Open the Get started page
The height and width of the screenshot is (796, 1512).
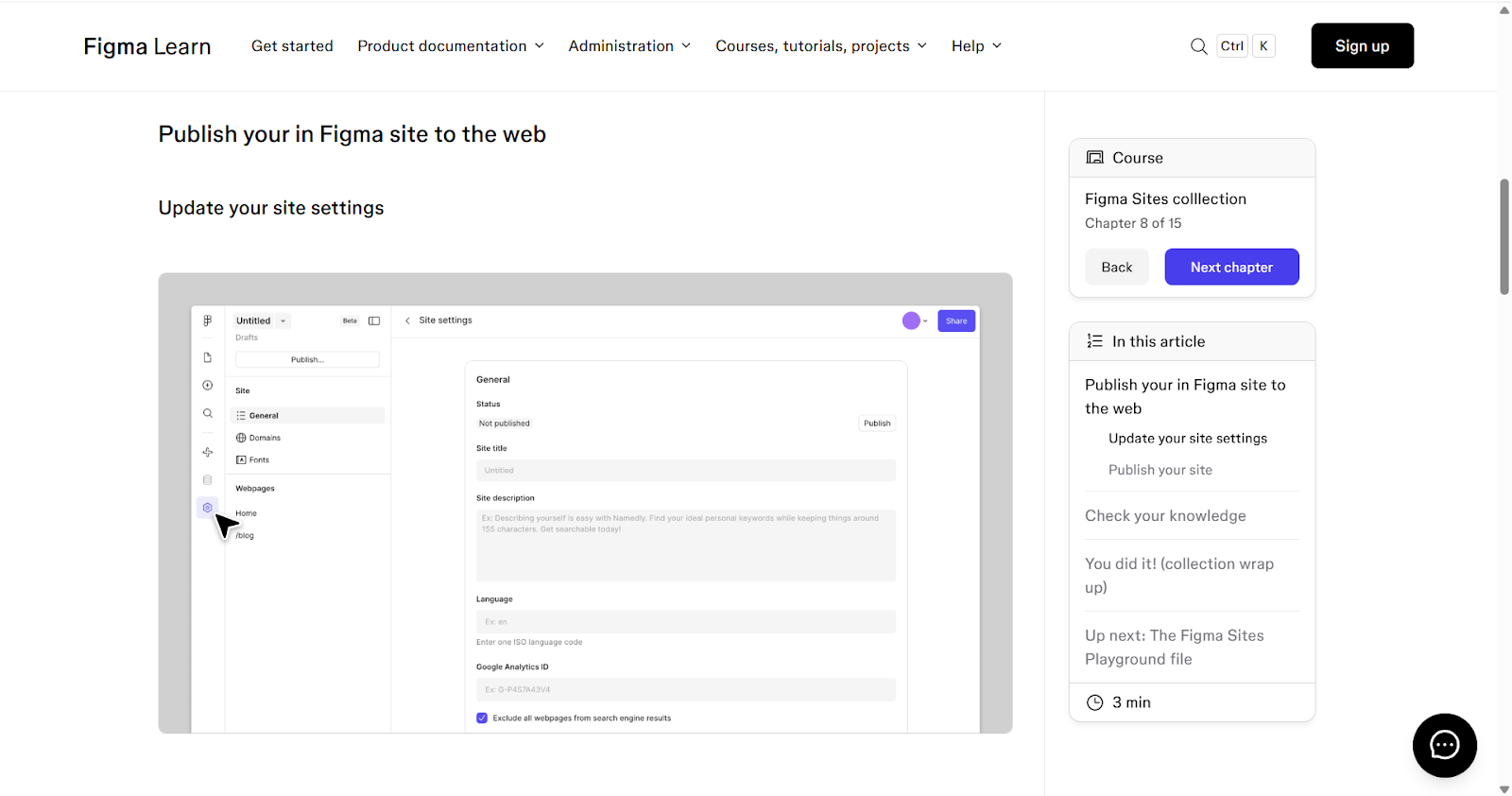tap(292, 46)
